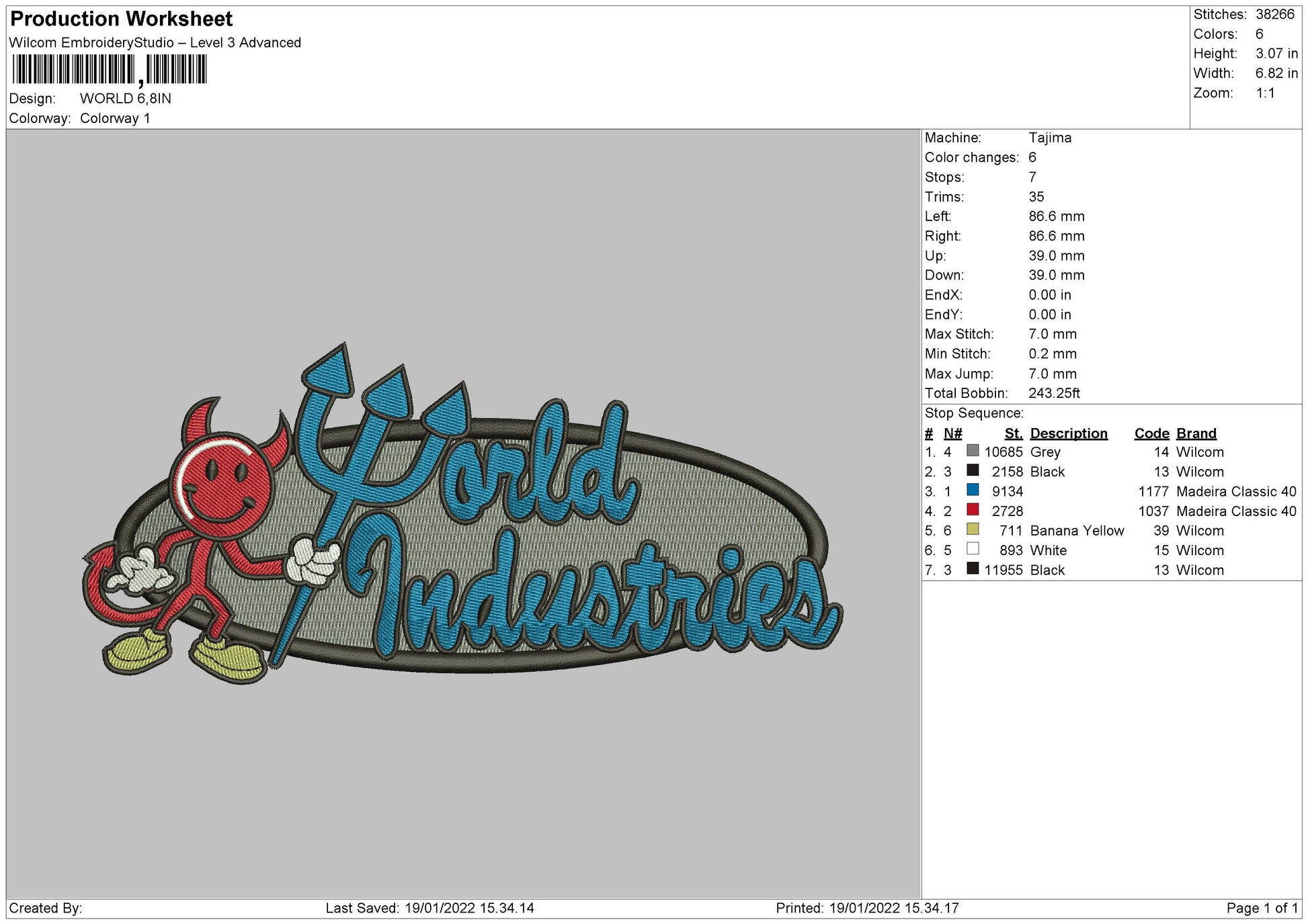Click the Tajima machine value
The height and width of the screenshot is (924, 1308).
point(1050,138)
